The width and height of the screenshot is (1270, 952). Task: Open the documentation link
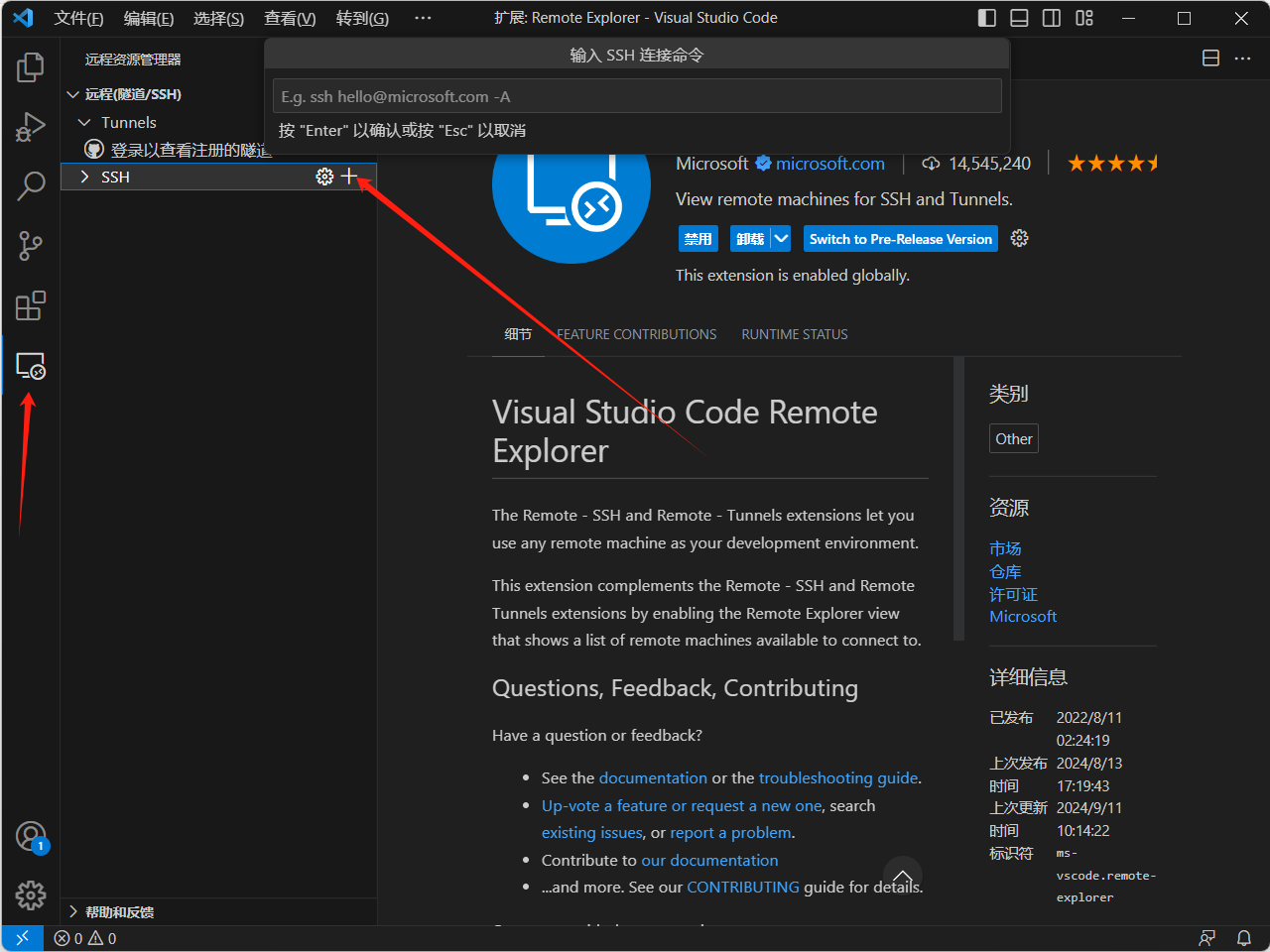tap(653, 777)
